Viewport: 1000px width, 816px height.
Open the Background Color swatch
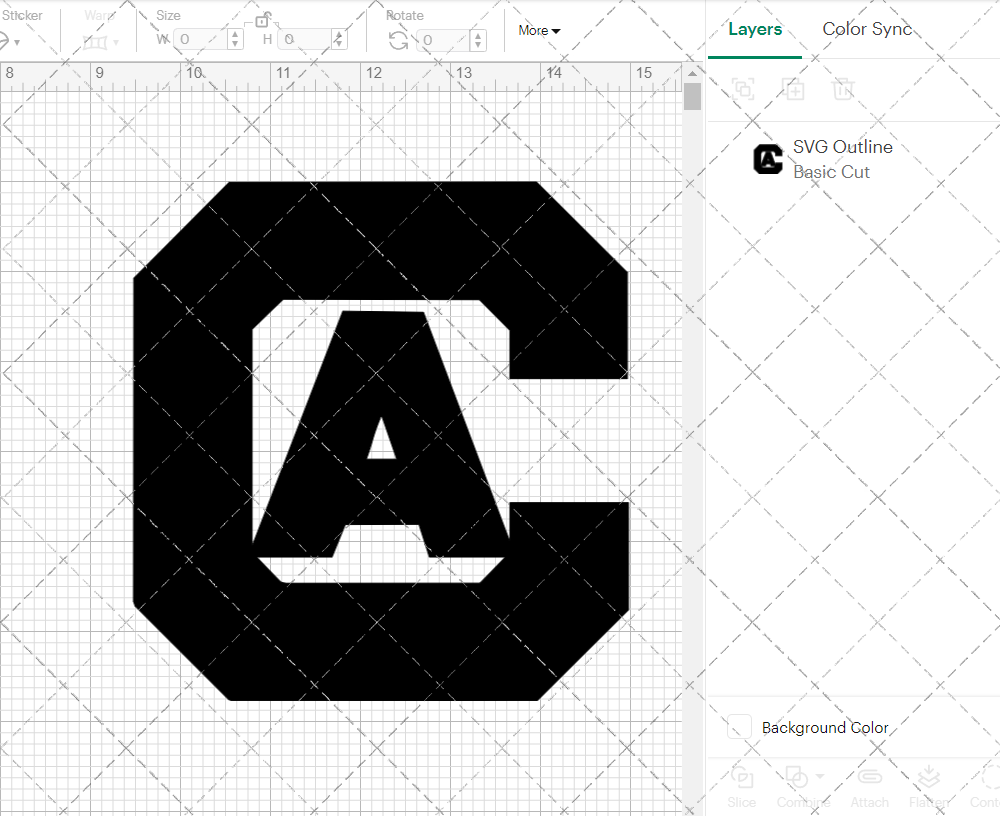pyautogui.click(x=738, y=727)
